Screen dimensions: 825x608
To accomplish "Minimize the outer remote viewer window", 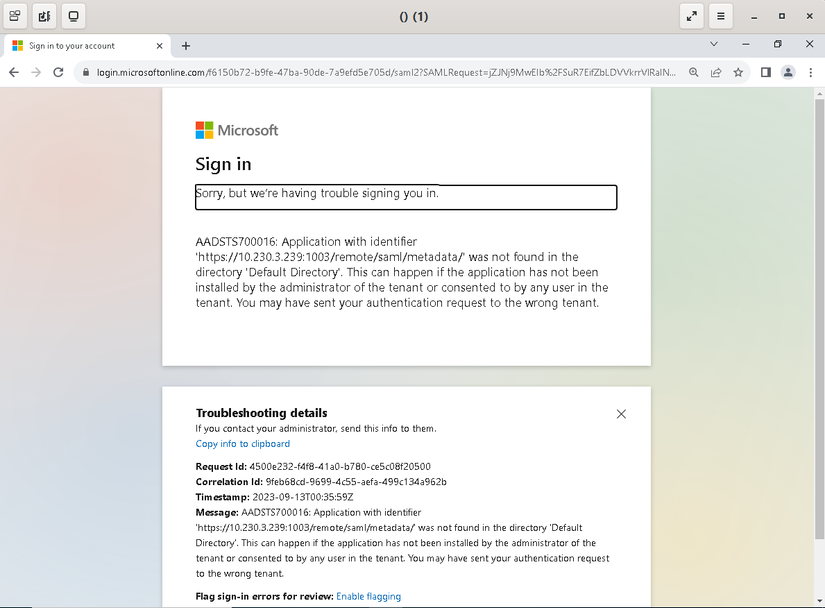I will [x=754, y=16].
